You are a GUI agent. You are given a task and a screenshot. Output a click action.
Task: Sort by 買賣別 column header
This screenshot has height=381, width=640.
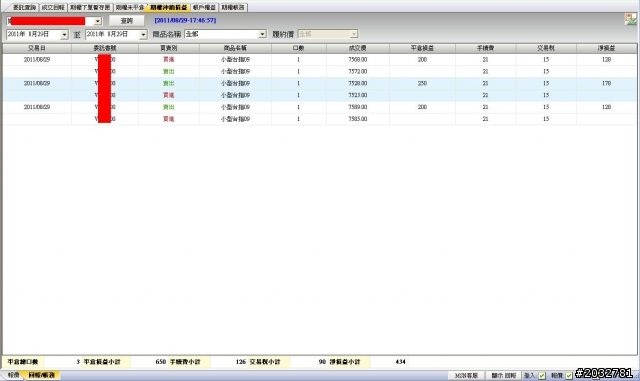(x=169, y=48)
